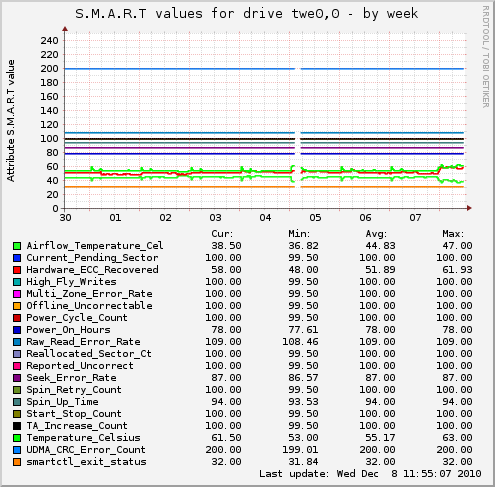Click the Start_Stop_Count legend label
Viewport: 495px width, 487px height.
click(74, 414)
